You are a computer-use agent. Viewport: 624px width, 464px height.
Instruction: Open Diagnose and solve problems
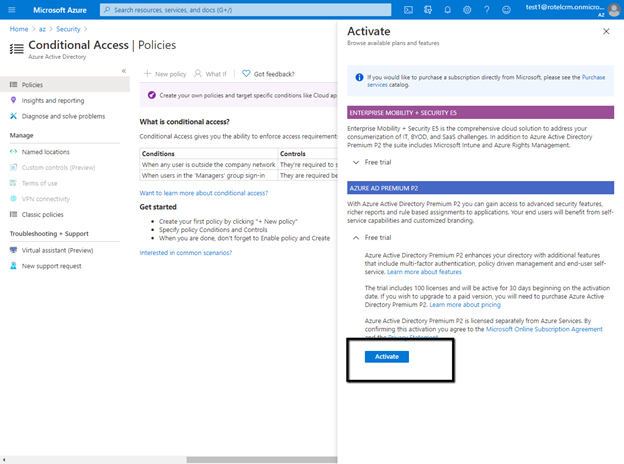pyautogui.click(x=65, y=116)
